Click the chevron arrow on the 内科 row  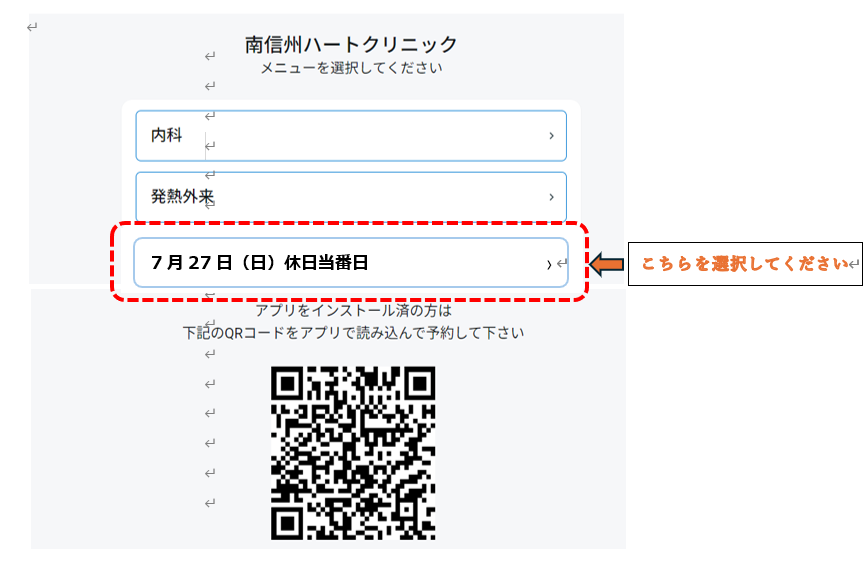click(551, 135)
